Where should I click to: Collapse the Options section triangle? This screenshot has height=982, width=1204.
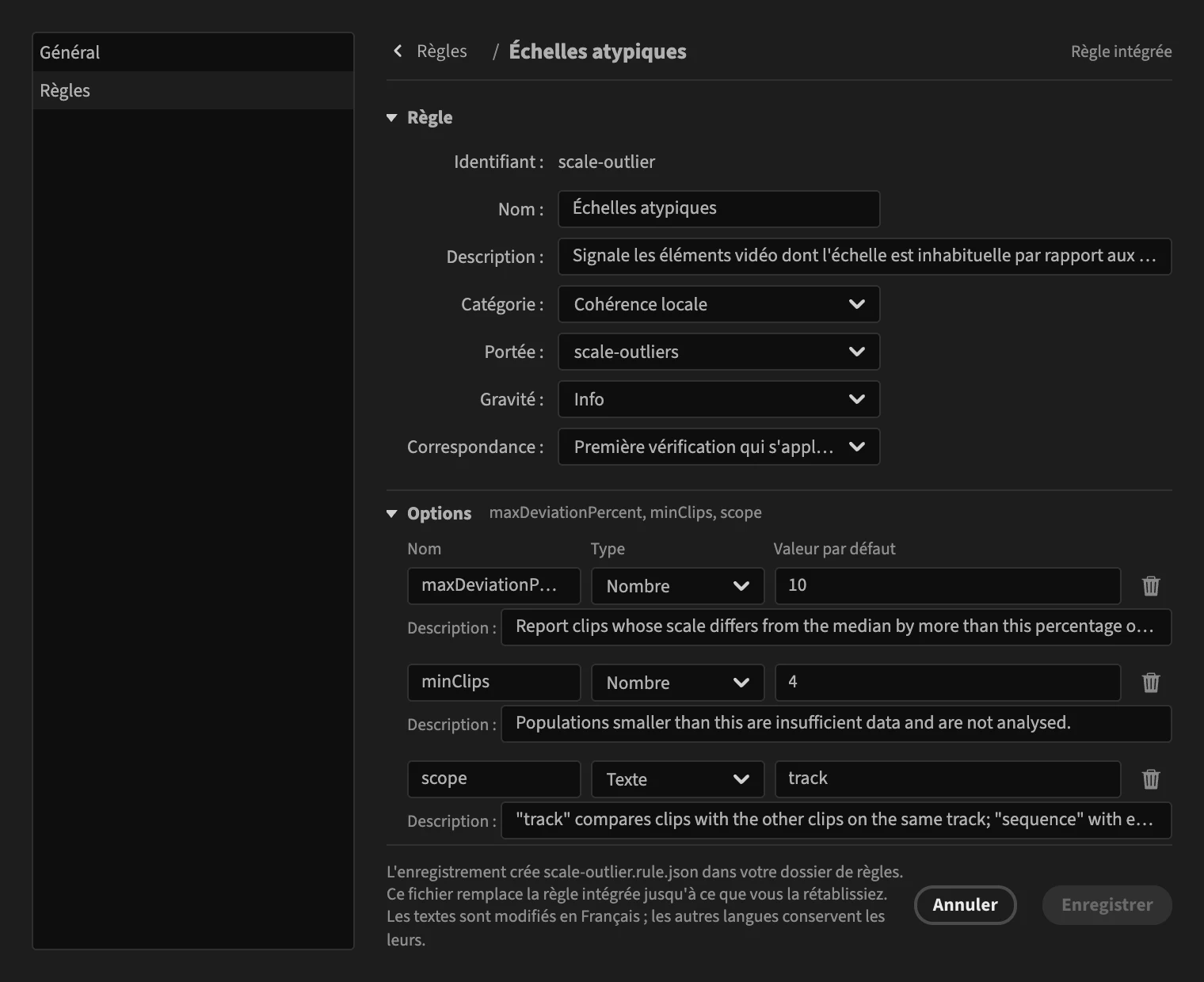(x=391, y=514)
